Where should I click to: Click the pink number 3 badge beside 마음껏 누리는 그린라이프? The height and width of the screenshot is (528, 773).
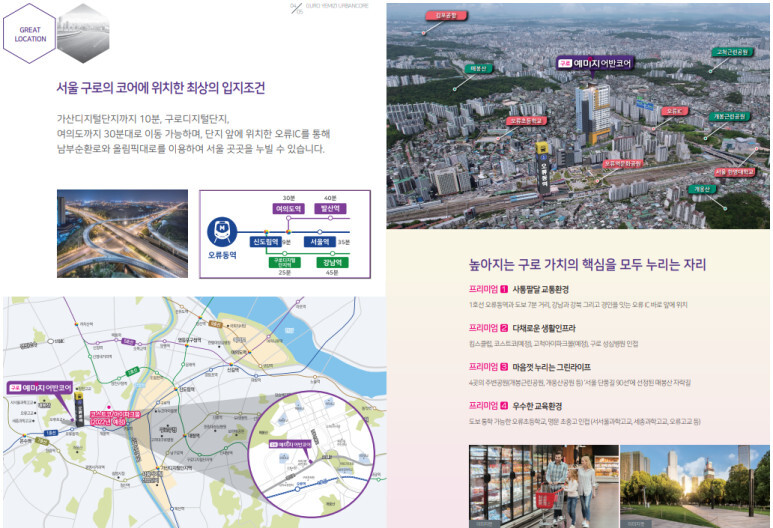pos(504,367)
